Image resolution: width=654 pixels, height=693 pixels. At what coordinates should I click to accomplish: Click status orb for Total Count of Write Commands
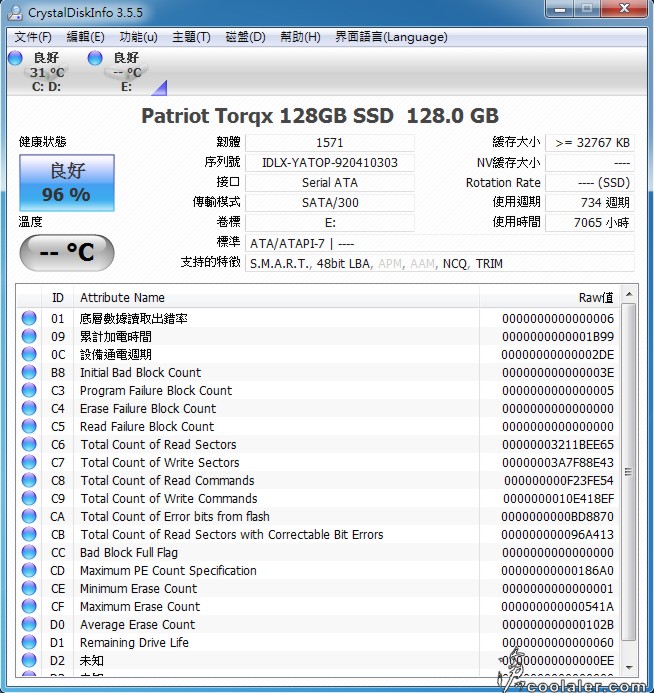click(x=29, y=499)
